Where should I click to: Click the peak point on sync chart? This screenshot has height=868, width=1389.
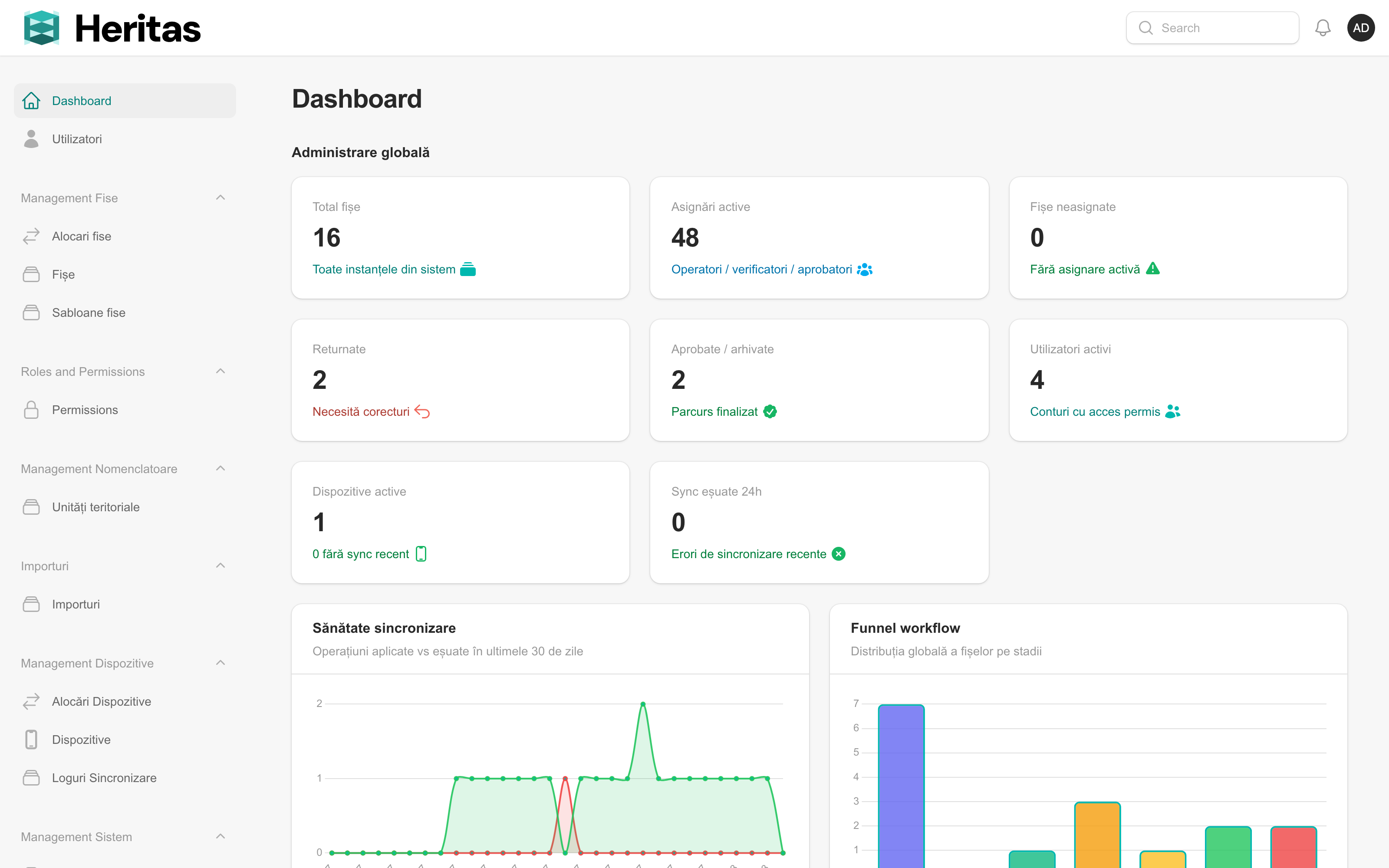(643, 704)
